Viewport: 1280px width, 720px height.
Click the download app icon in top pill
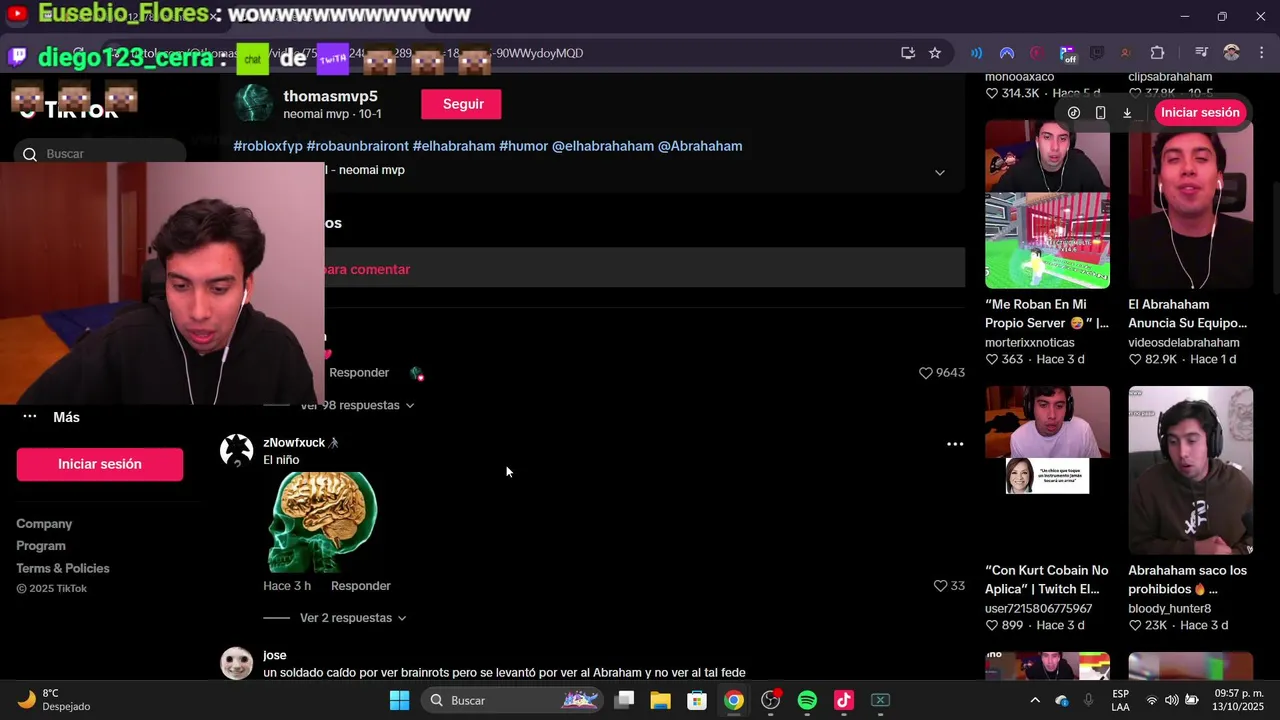(x=1127, y=113)
